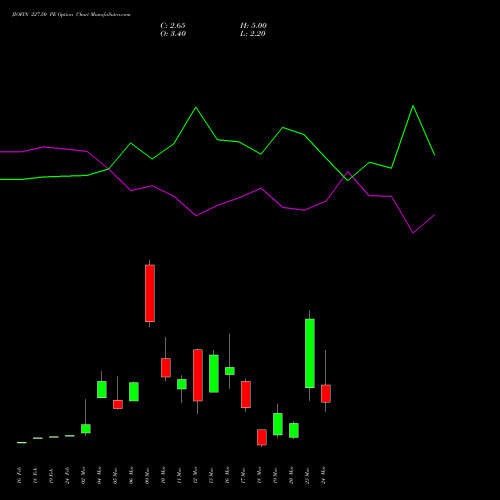Image resolution: width=500 pixels, height=500 pixels.
Task: Click the 10 Mar date label
Action: pyautogui.click(x=163, y=475)
